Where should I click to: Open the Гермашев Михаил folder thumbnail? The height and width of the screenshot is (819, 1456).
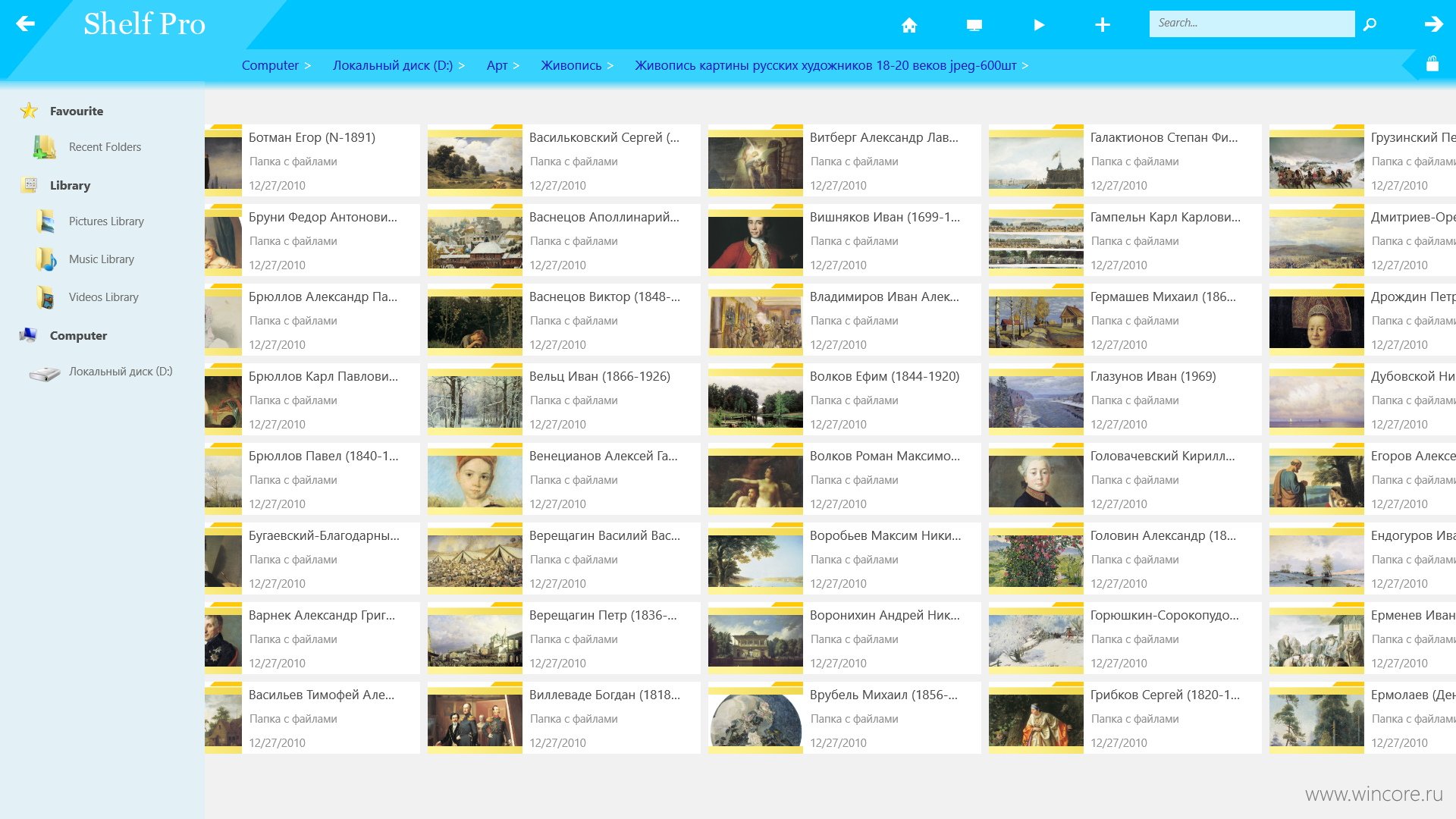1036,319
